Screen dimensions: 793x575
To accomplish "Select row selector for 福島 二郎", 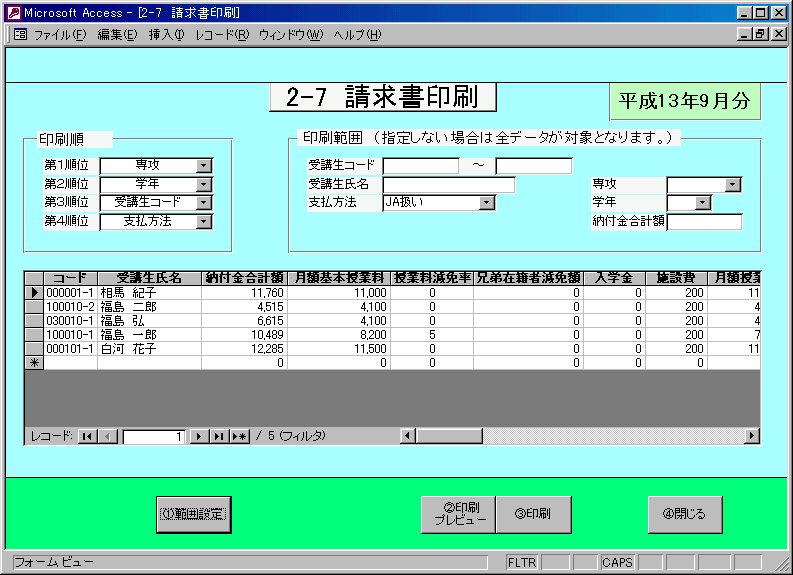I will click(34, 306).
